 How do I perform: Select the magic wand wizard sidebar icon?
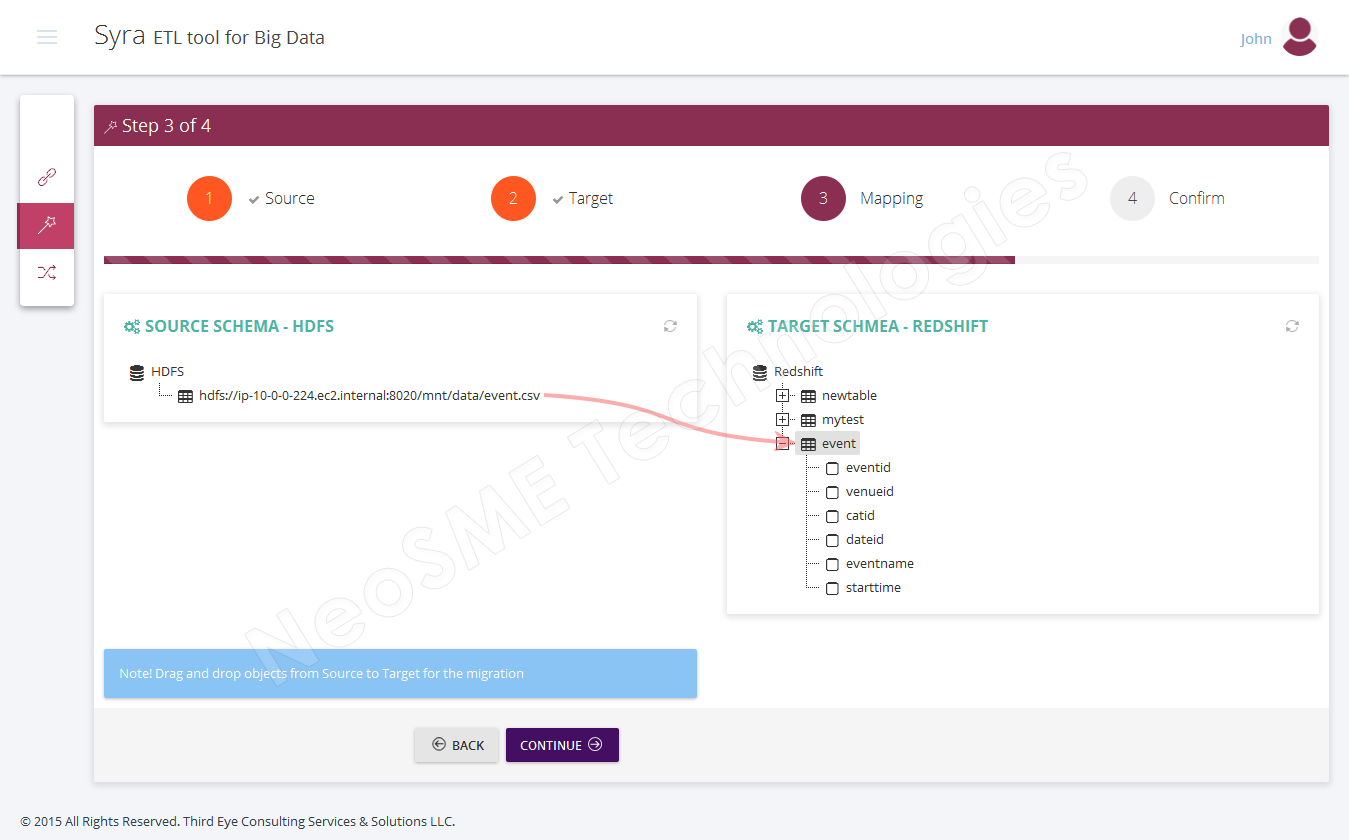46,225
